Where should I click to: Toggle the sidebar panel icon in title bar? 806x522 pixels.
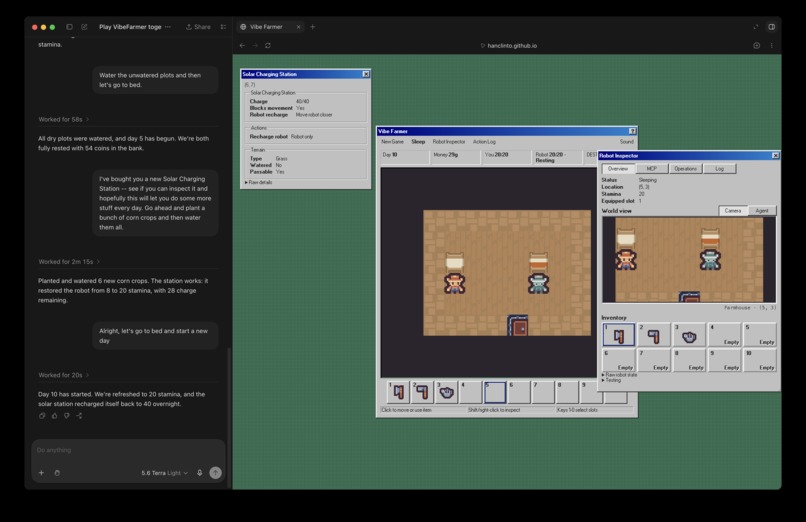coord(69,27)
